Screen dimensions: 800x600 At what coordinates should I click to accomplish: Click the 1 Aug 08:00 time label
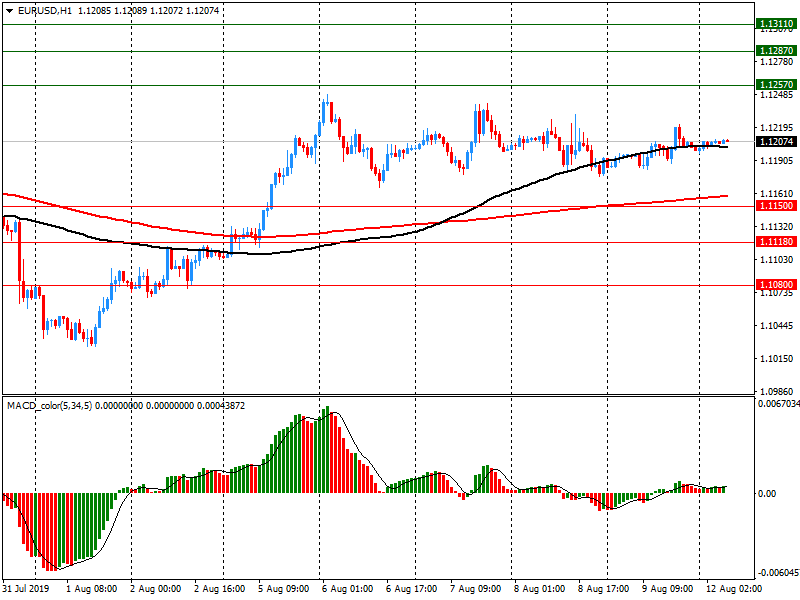point(92,589)
